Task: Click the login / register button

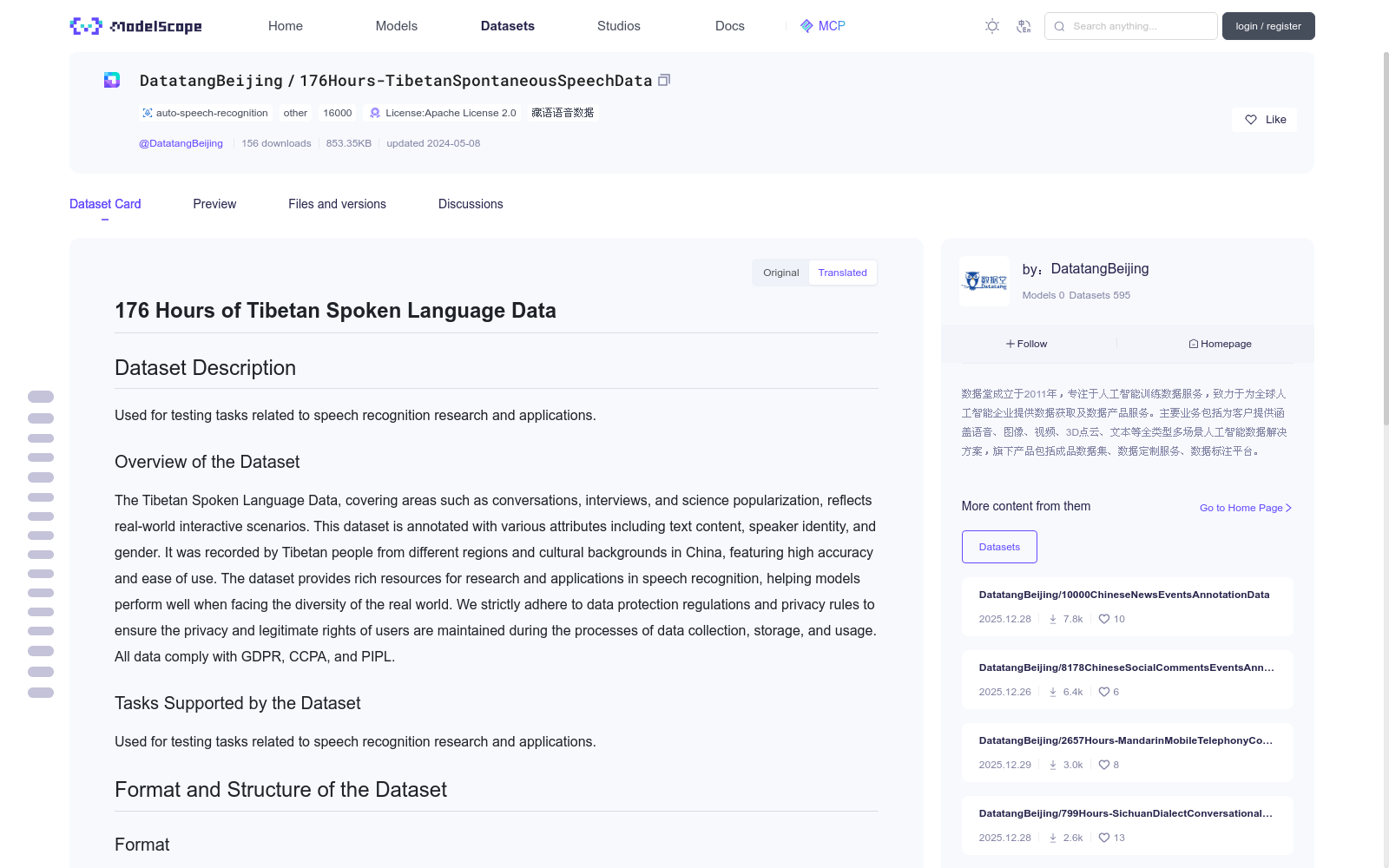Action: (x=1268, y=26)
